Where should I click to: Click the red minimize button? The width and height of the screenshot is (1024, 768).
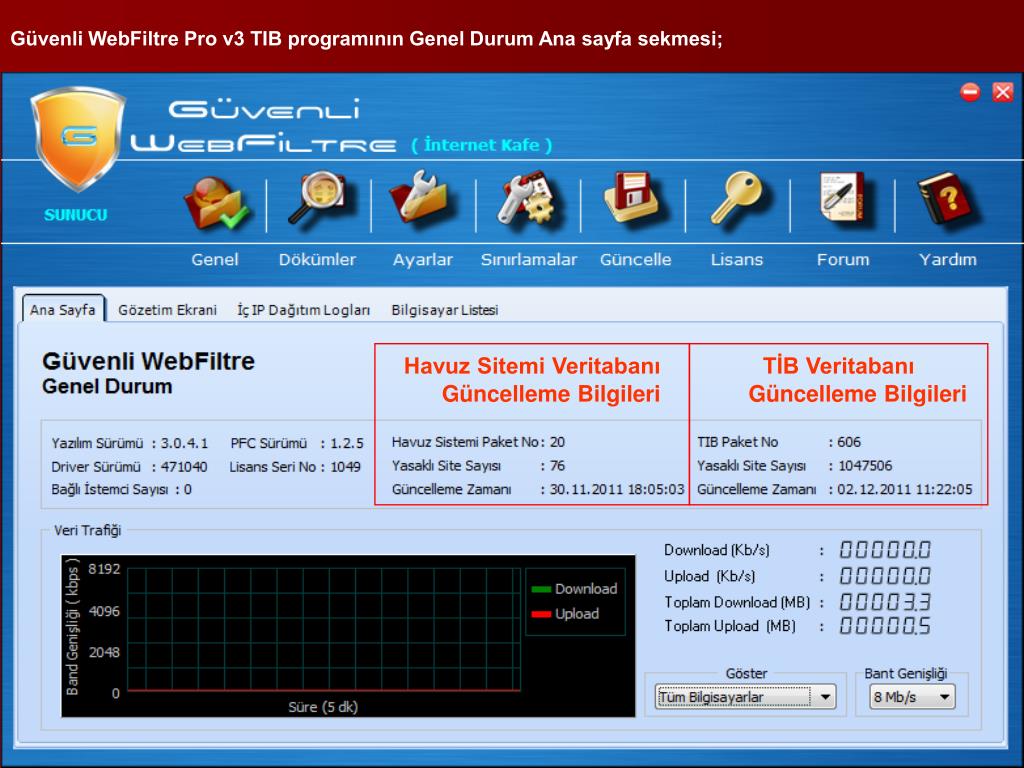point(970,92)
